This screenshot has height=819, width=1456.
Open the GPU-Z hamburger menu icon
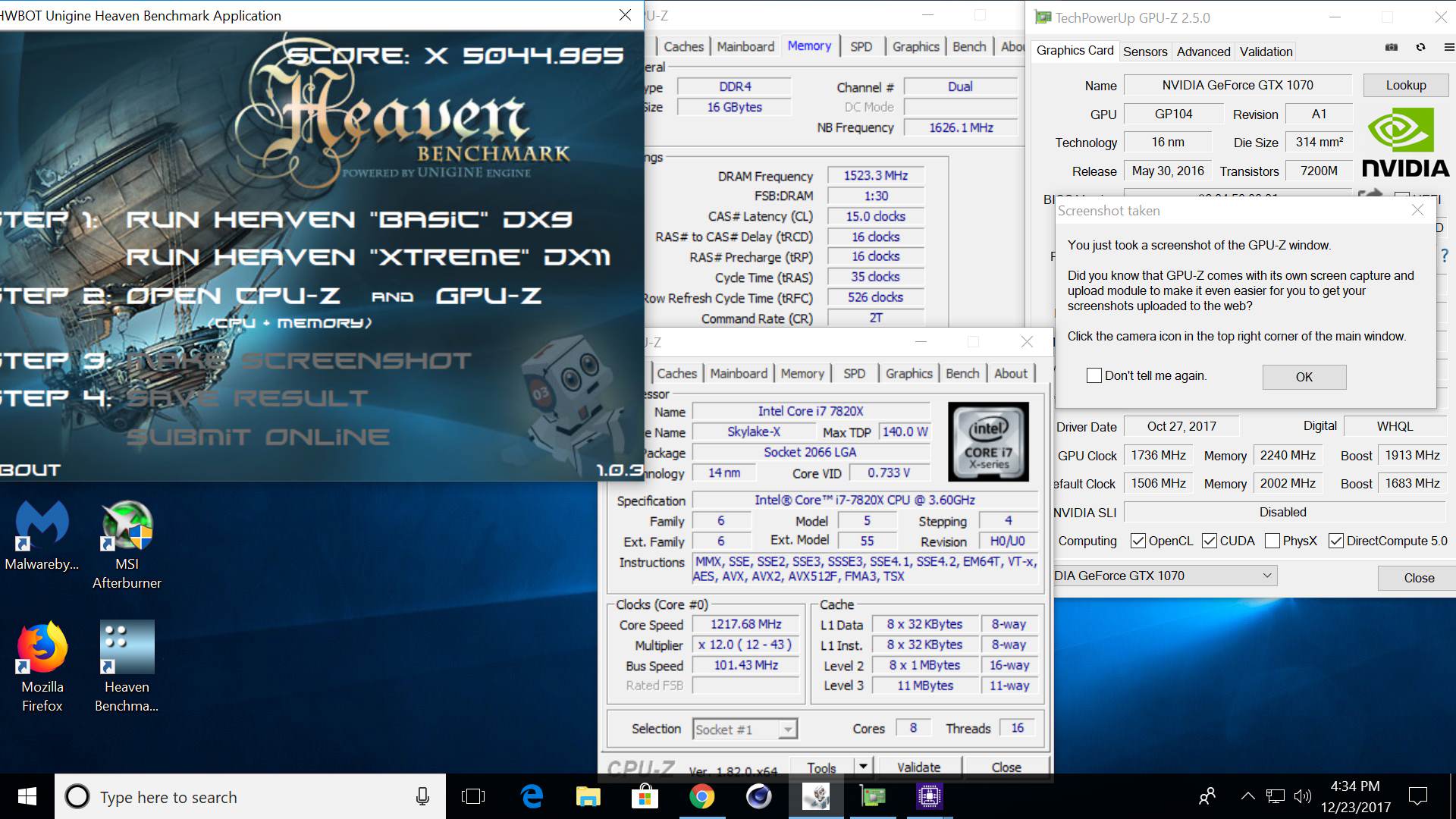click(1448, 47)
